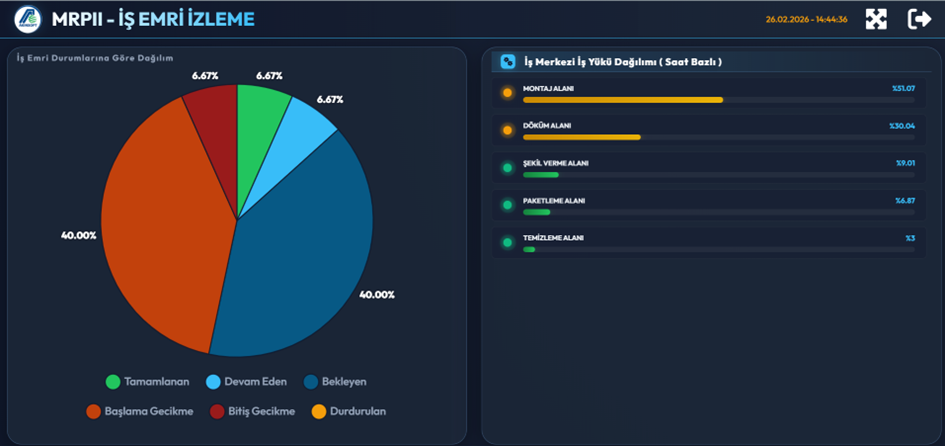The width and height of the screenshot is (945, 446).
Task: Click the green status dot for Paketleme Alanı
Action: pyautogui.click(x=507, y=205)
